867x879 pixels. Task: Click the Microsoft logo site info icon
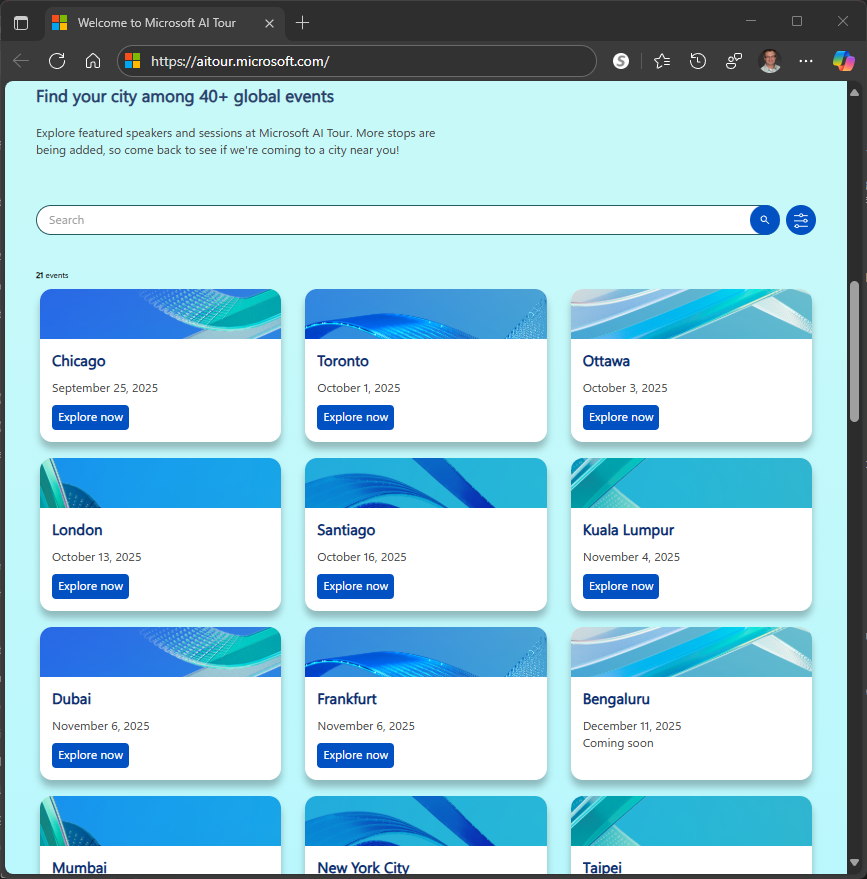[x=132, y=61]
